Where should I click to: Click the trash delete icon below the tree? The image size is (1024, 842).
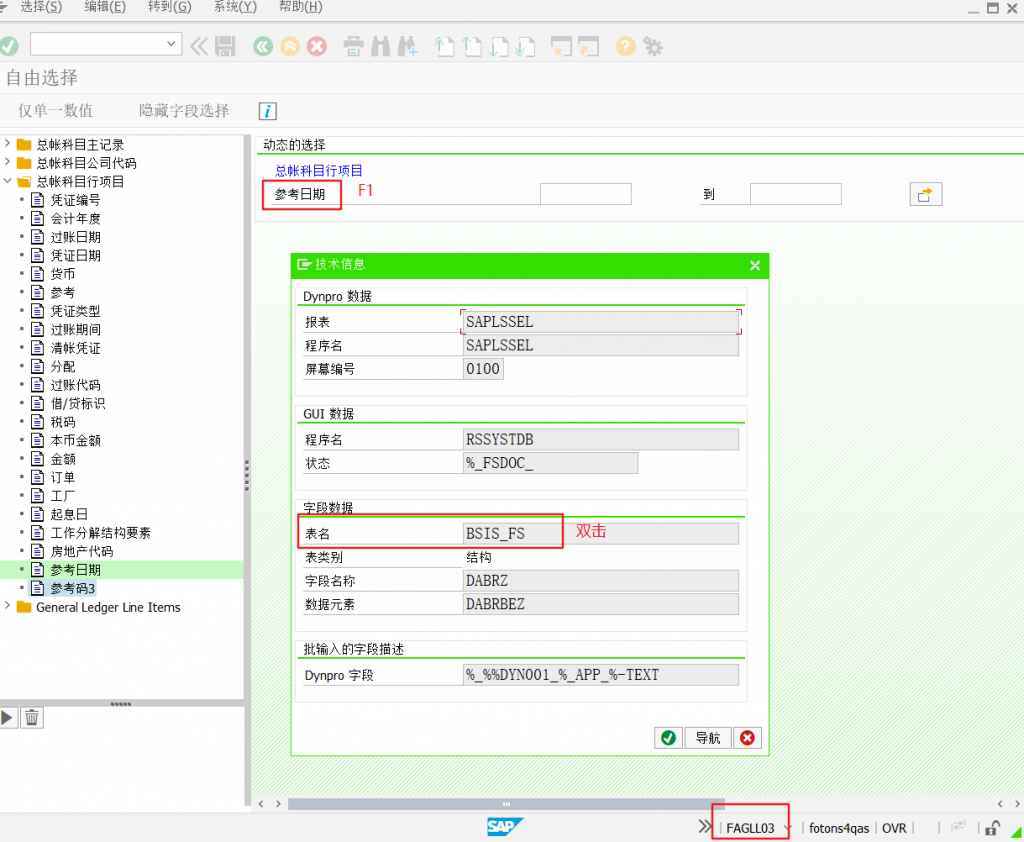[x=31, y=717]
